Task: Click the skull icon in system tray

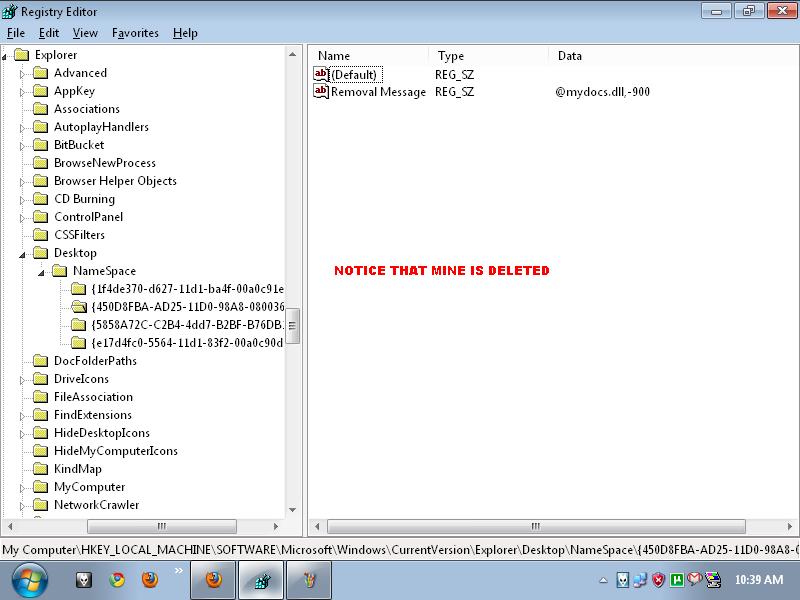Action: point(622,580)
